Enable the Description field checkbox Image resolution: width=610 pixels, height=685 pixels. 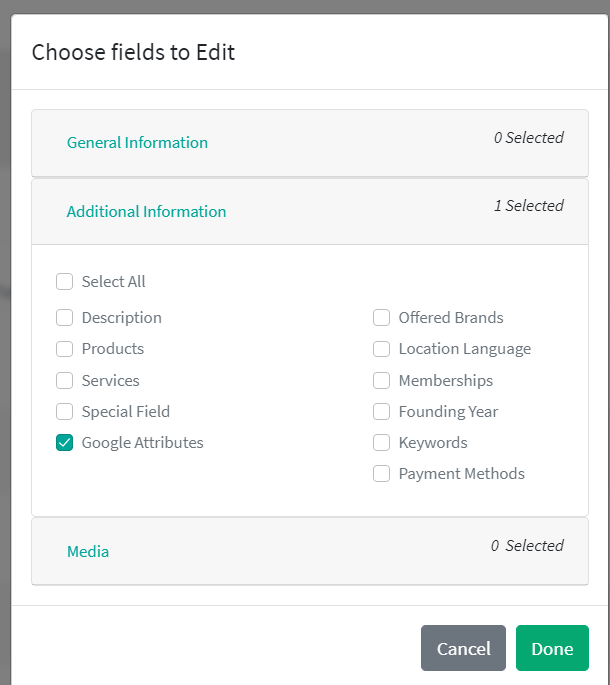65,318
